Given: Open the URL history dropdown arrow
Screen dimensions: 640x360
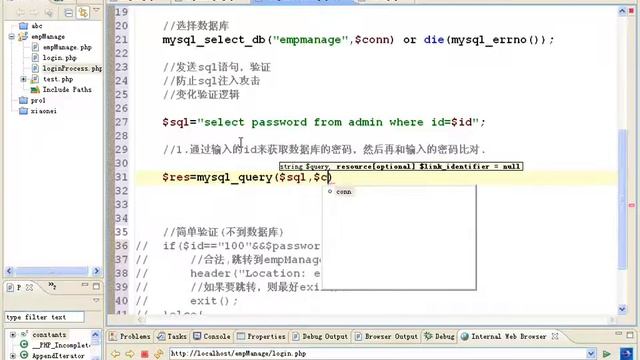Looking at the screenshot, I should pyautogui.click(x=591, y=353).
